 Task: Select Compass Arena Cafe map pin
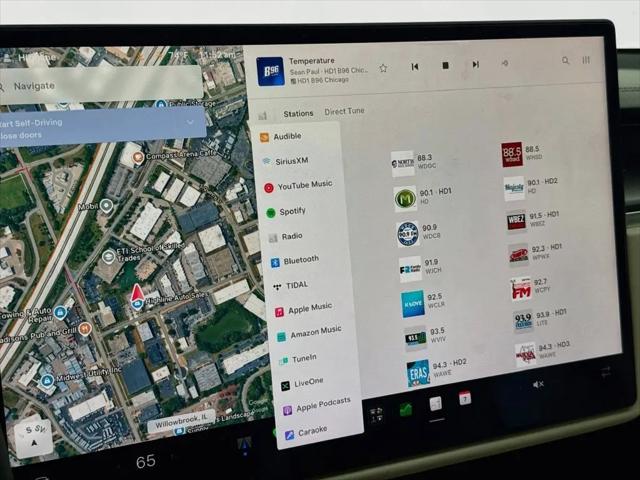(x=138, y=157)
